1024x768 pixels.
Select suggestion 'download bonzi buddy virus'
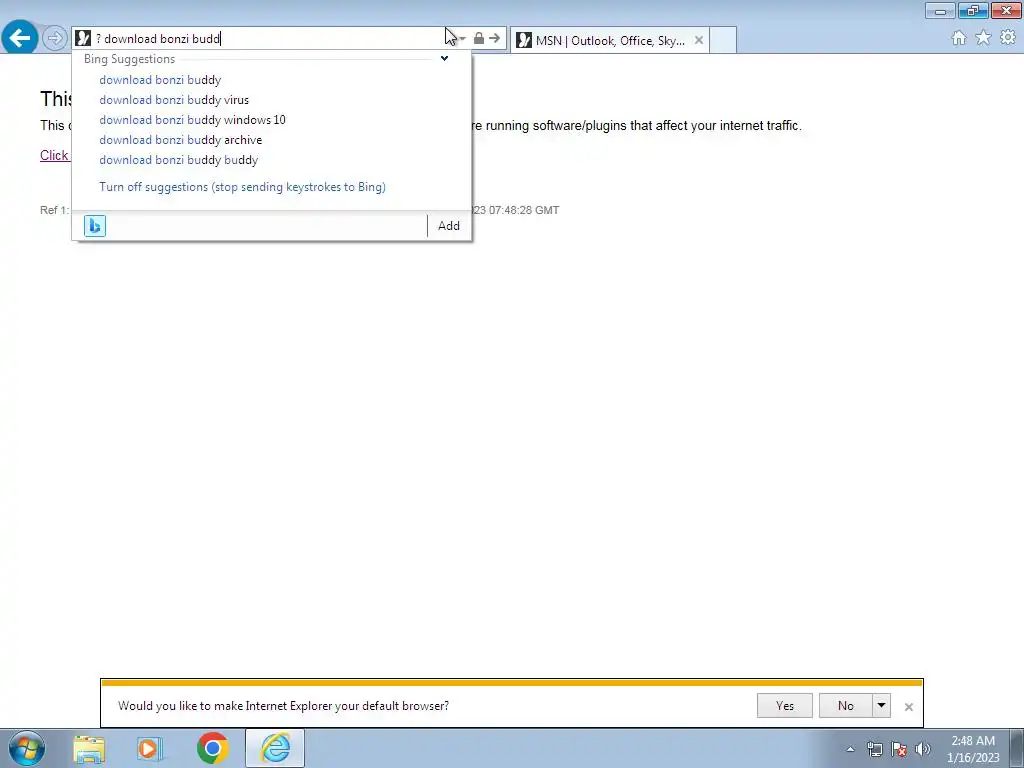tap(174, 100)
